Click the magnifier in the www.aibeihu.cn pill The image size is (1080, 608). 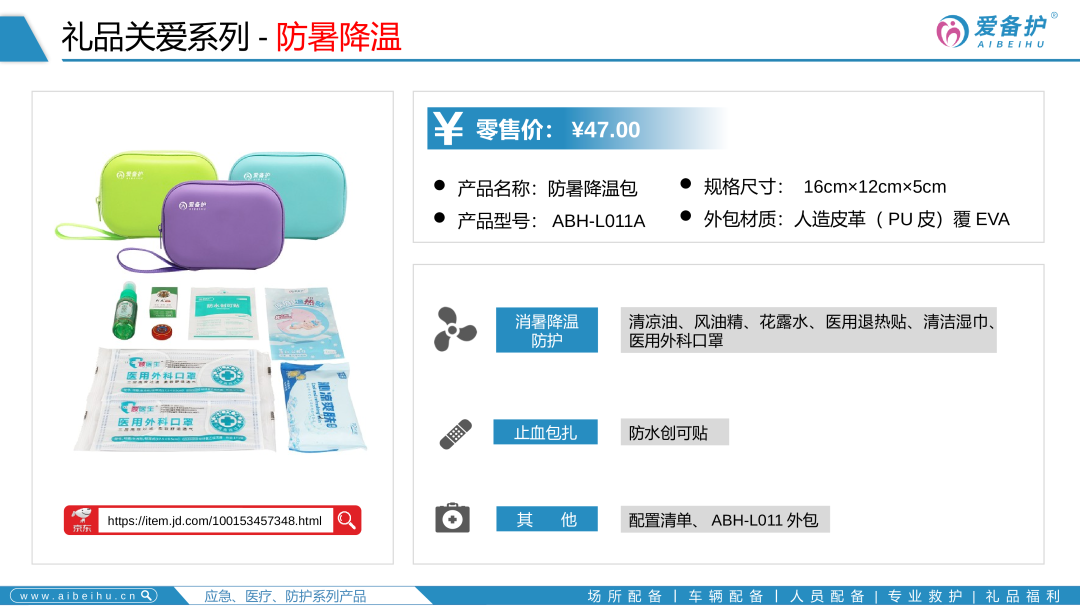147,596
